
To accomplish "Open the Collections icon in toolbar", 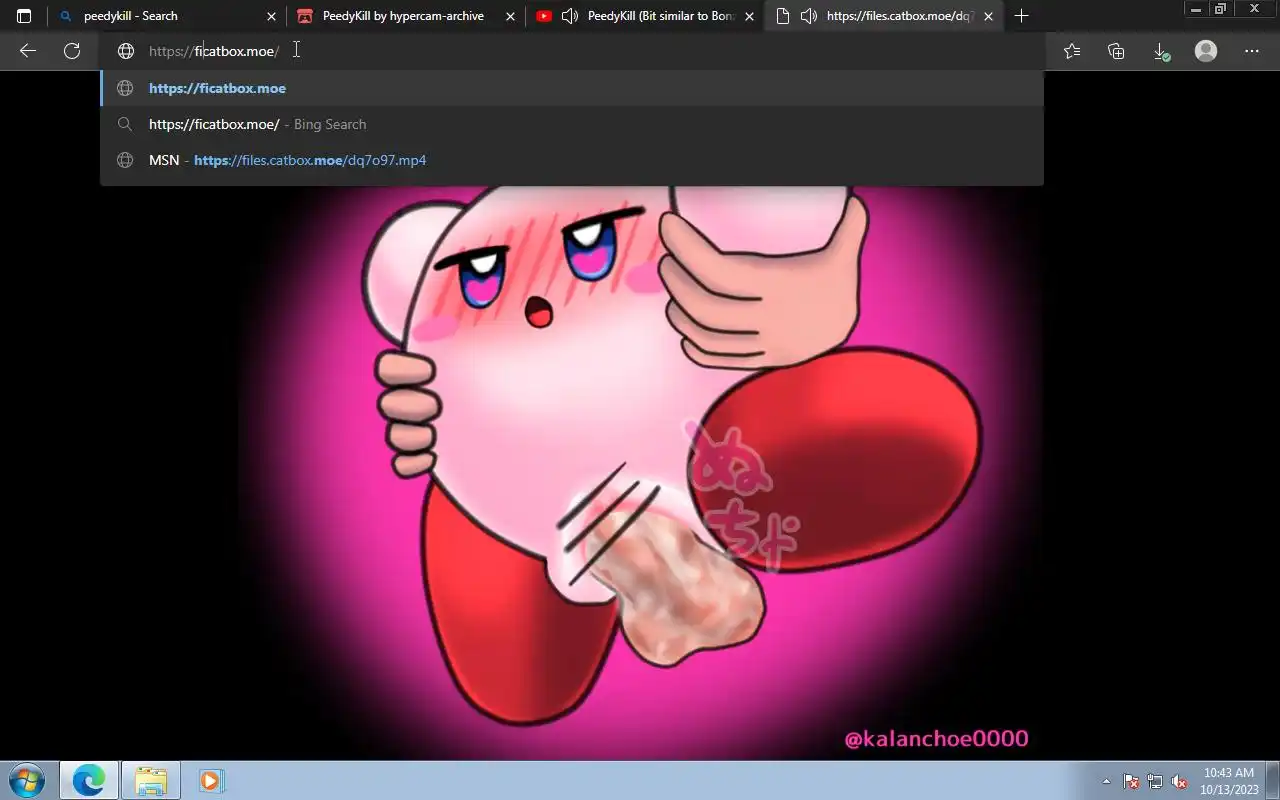I will [1116, 51].
